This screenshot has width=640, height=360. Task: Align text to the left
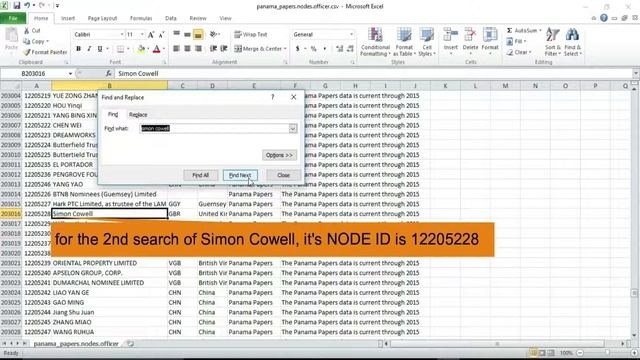176,49
